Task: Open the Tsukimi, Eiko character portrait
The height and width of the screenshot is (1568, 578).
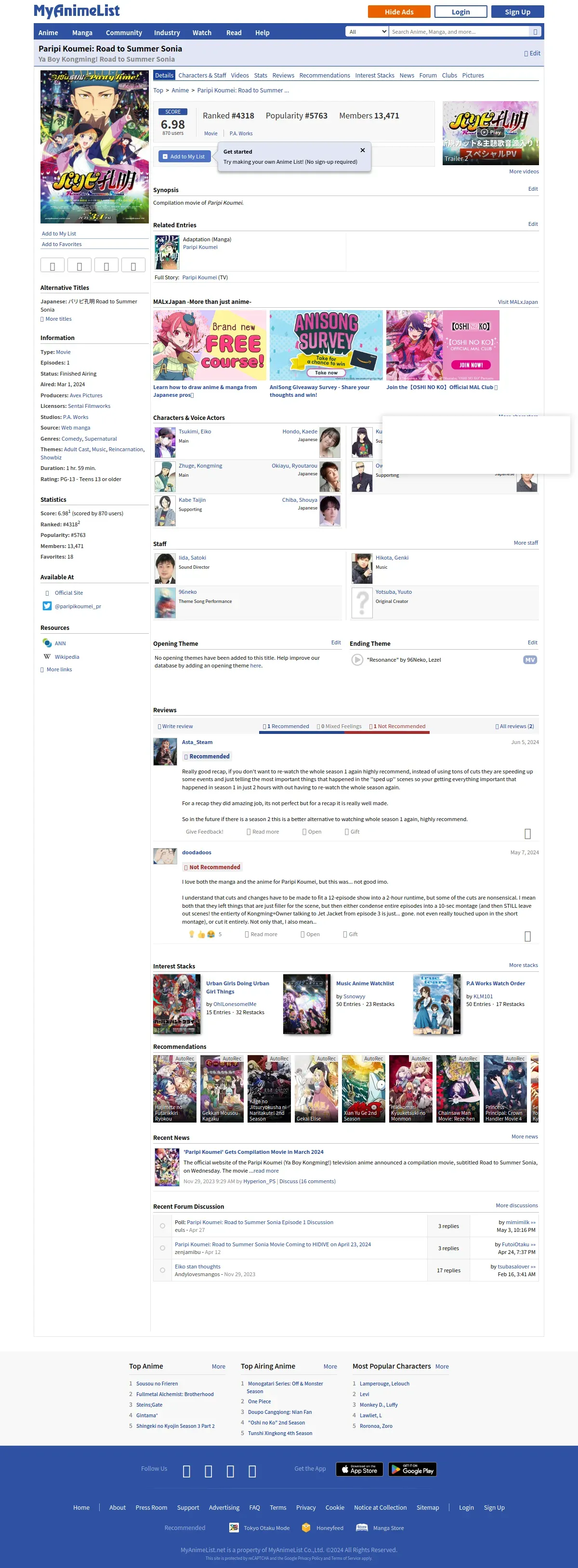Action: point(165,443)
